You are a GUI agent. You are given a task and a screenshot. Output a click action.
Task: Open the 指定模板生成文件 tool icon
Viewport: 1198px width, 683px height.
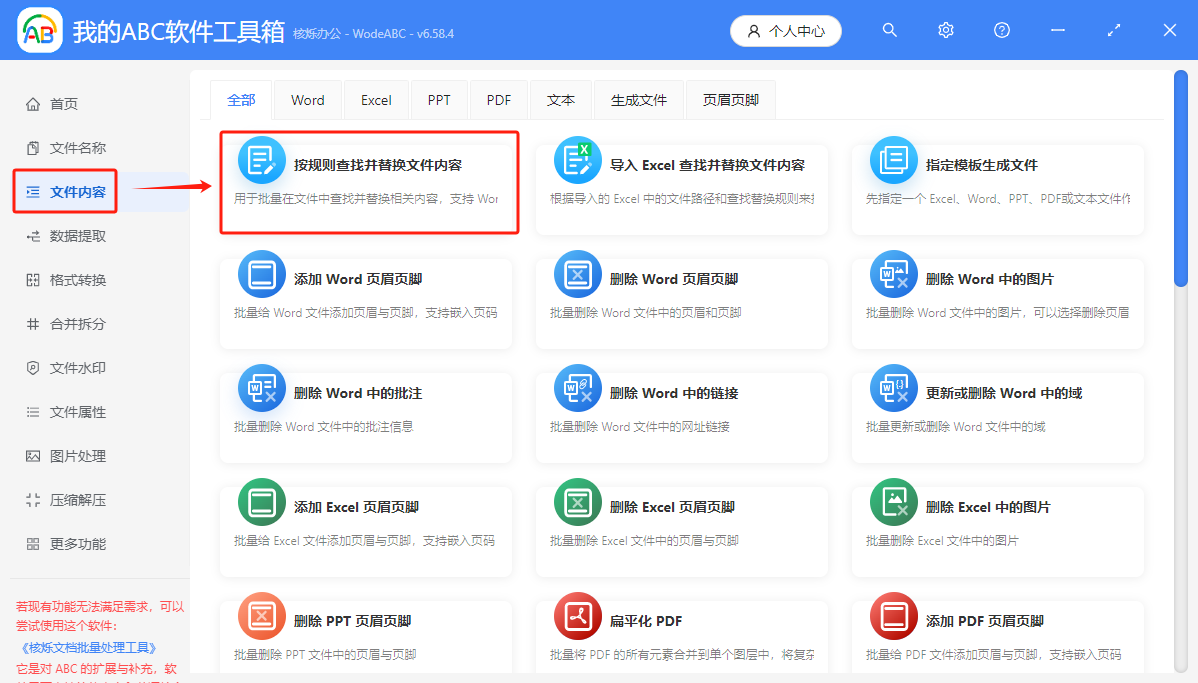893,160
